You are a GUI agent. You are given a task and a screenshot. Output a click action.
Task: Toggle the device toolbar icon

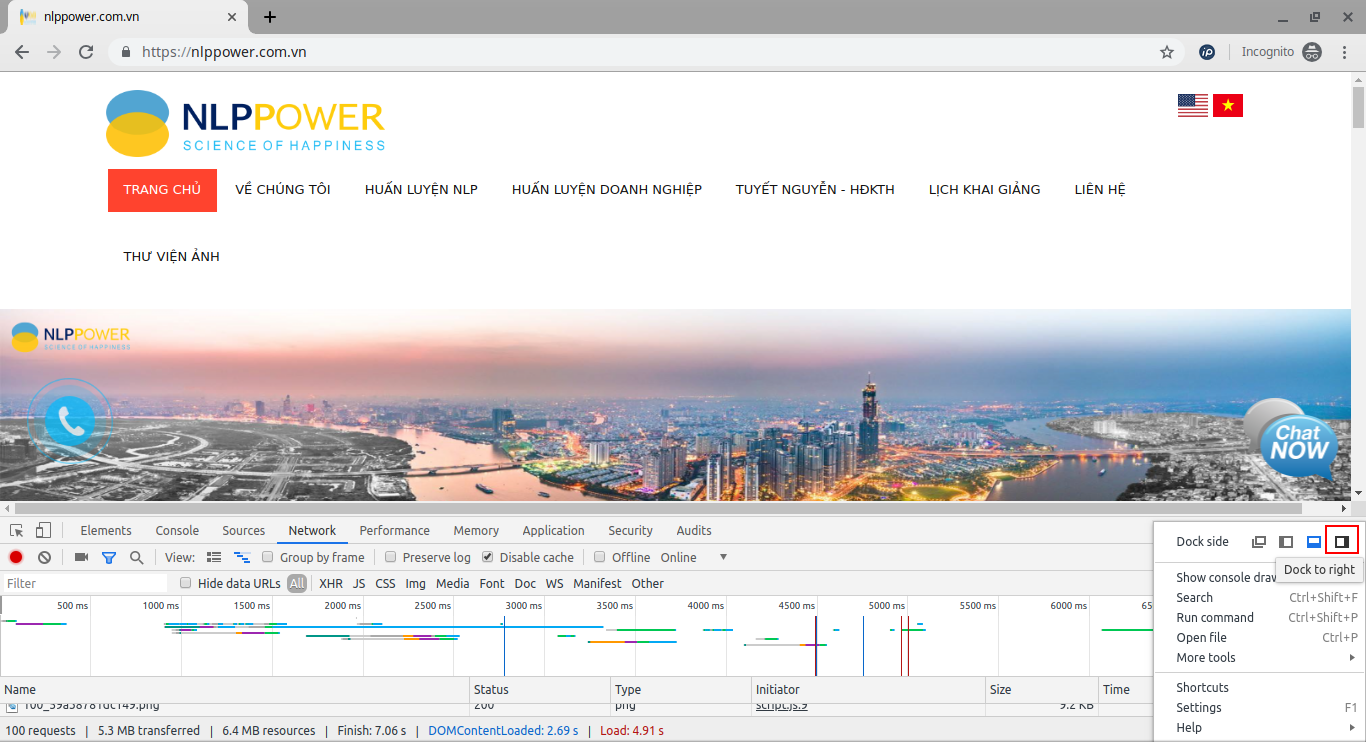click(x=43, y=530)
